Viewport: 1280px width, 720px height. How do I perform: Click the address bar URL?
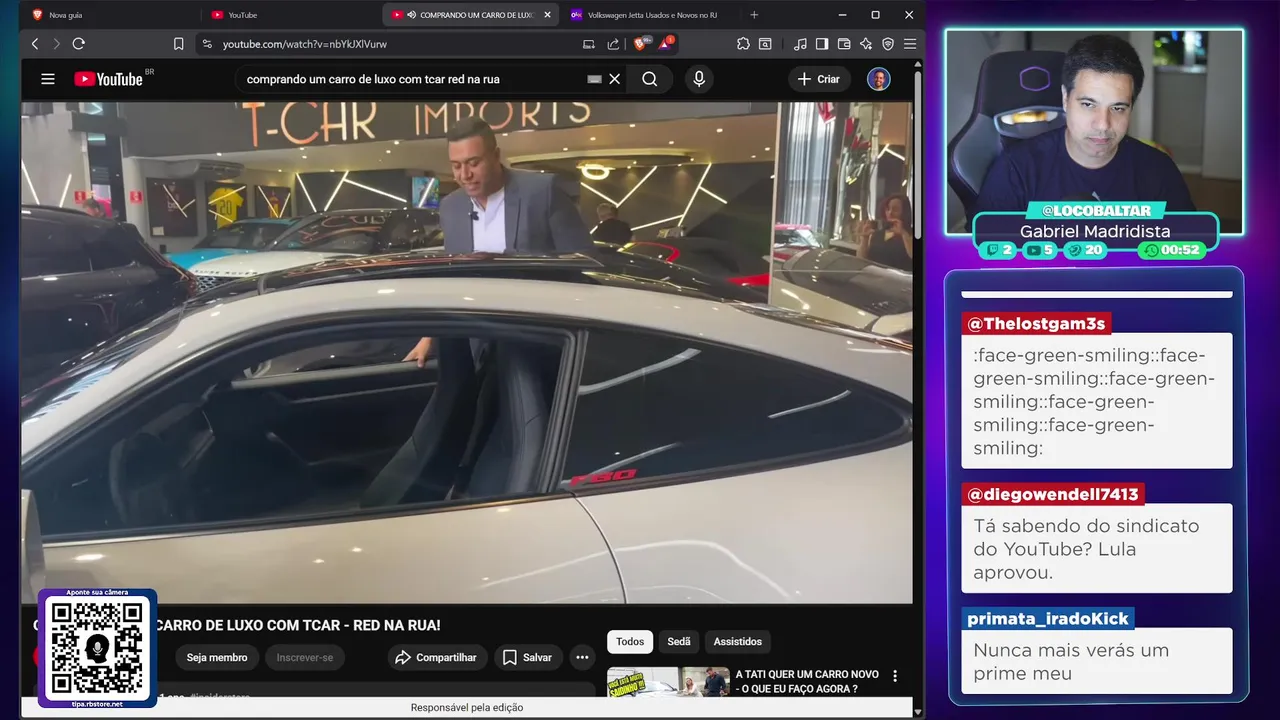click(305, 44)
